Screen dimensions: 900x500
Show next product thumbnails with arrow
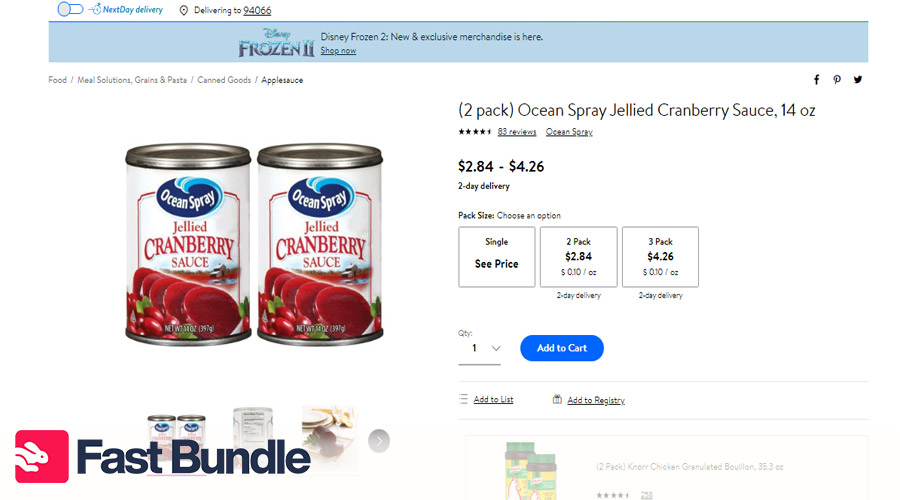click(378, 441)
